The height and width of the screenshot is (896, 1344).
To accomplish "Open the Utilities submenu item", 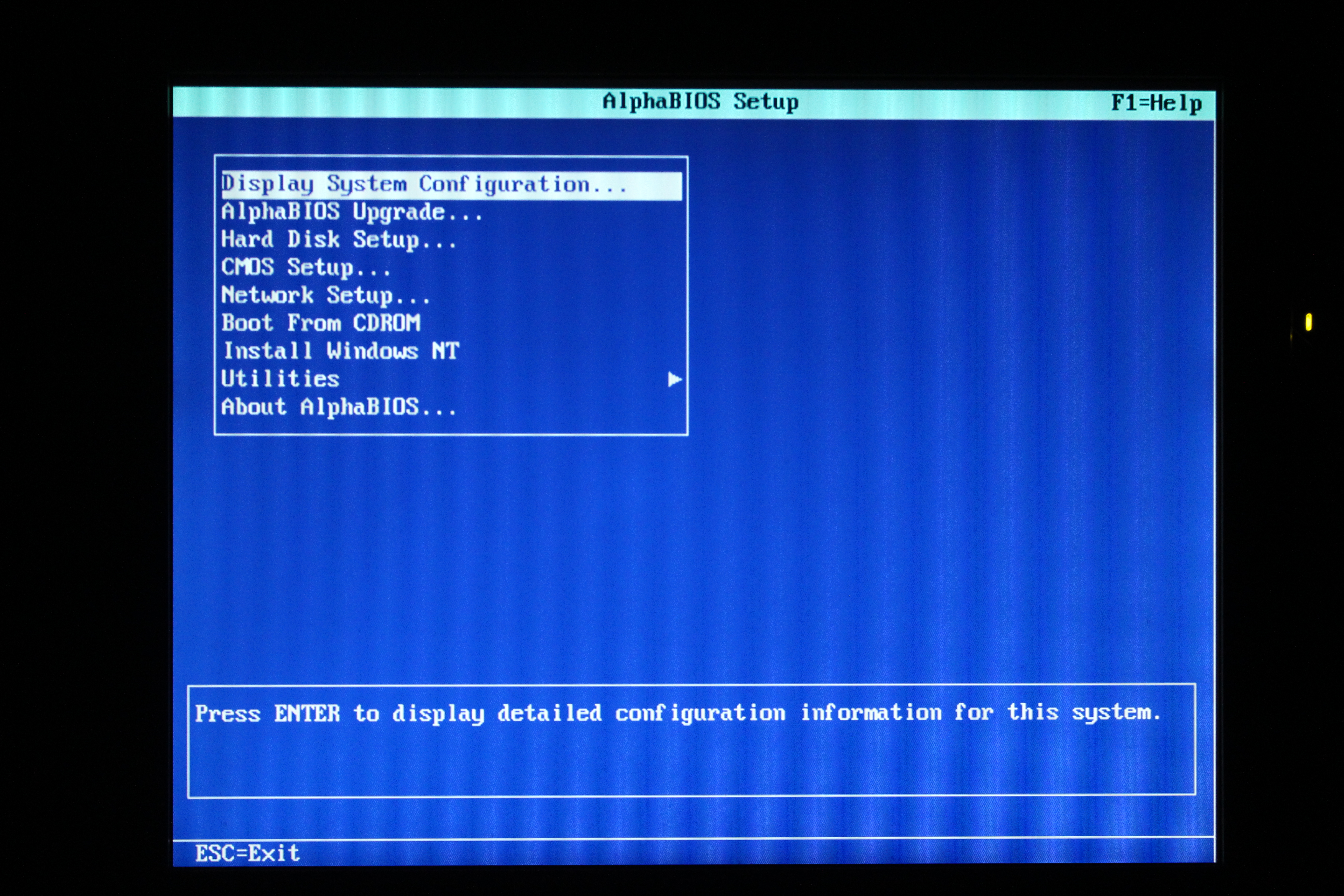I will (280, 379).
